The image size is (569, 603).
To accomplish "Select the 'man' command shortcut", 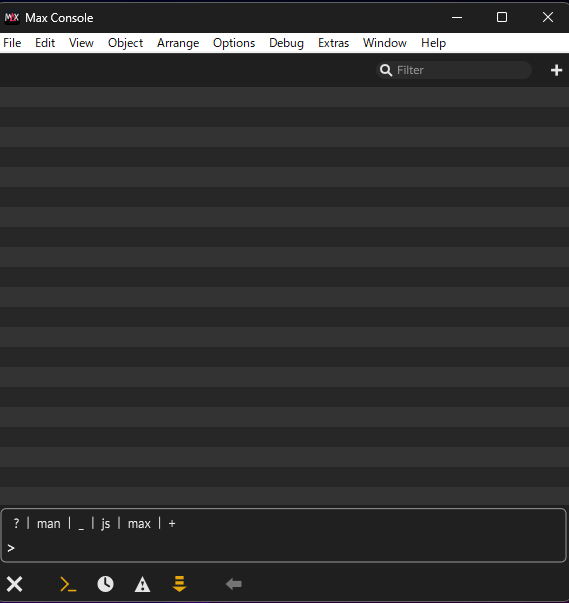I will click(49, 524).
